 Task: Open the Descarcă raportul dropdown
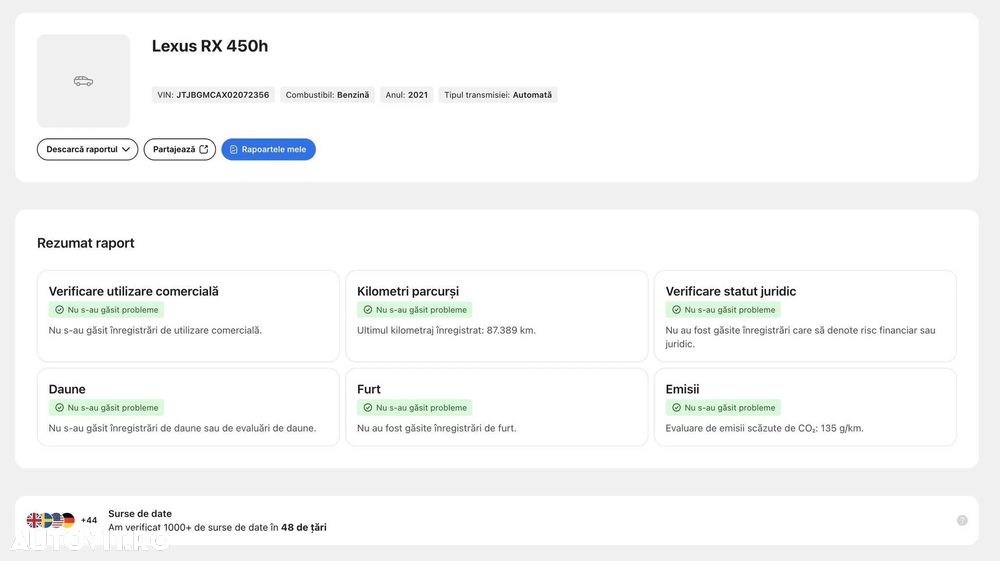coord(87,149)
